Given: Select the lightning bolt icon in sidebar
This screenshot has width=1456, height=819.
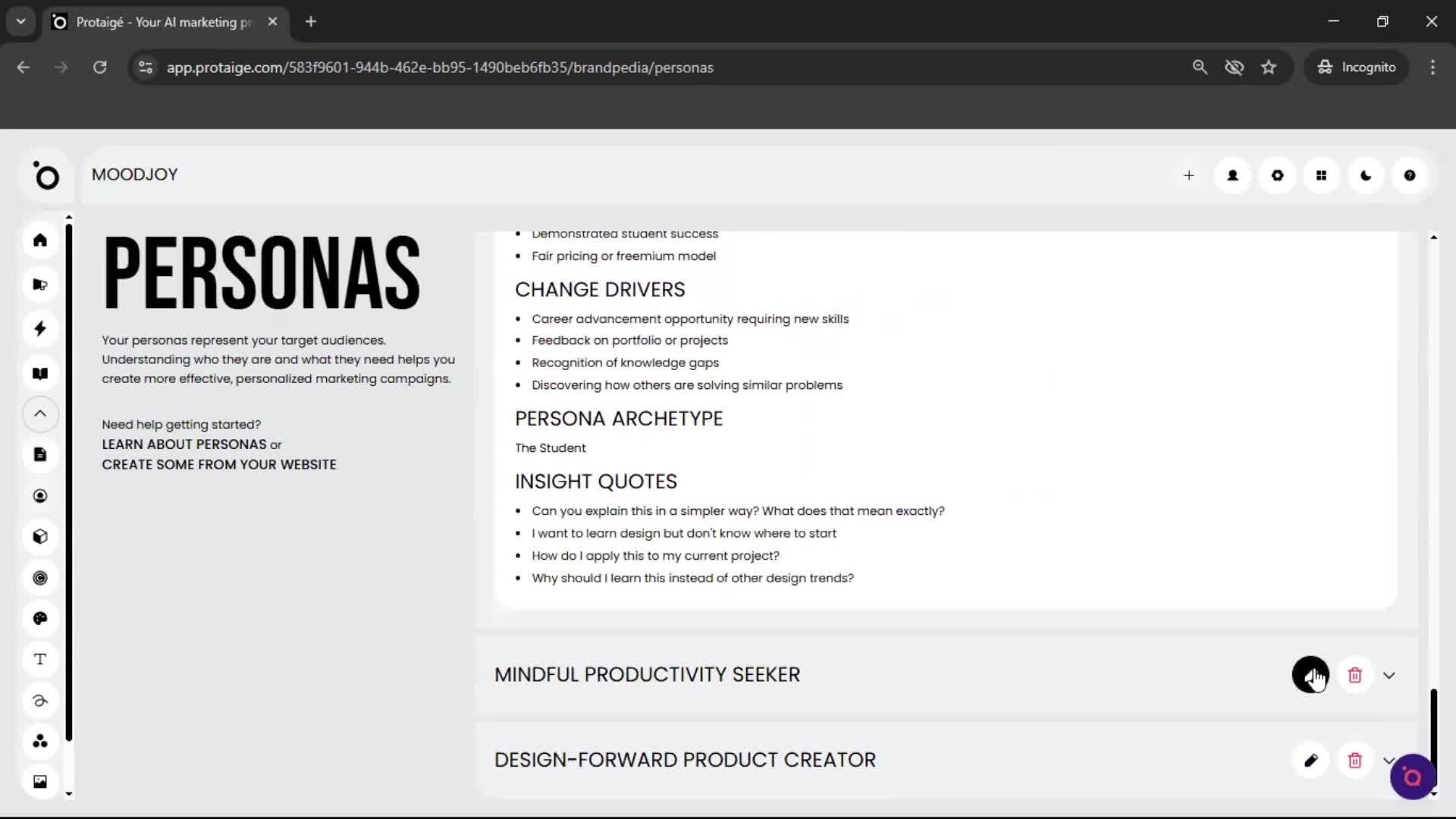Looking at the screenshot, I should tap(39, 328).
